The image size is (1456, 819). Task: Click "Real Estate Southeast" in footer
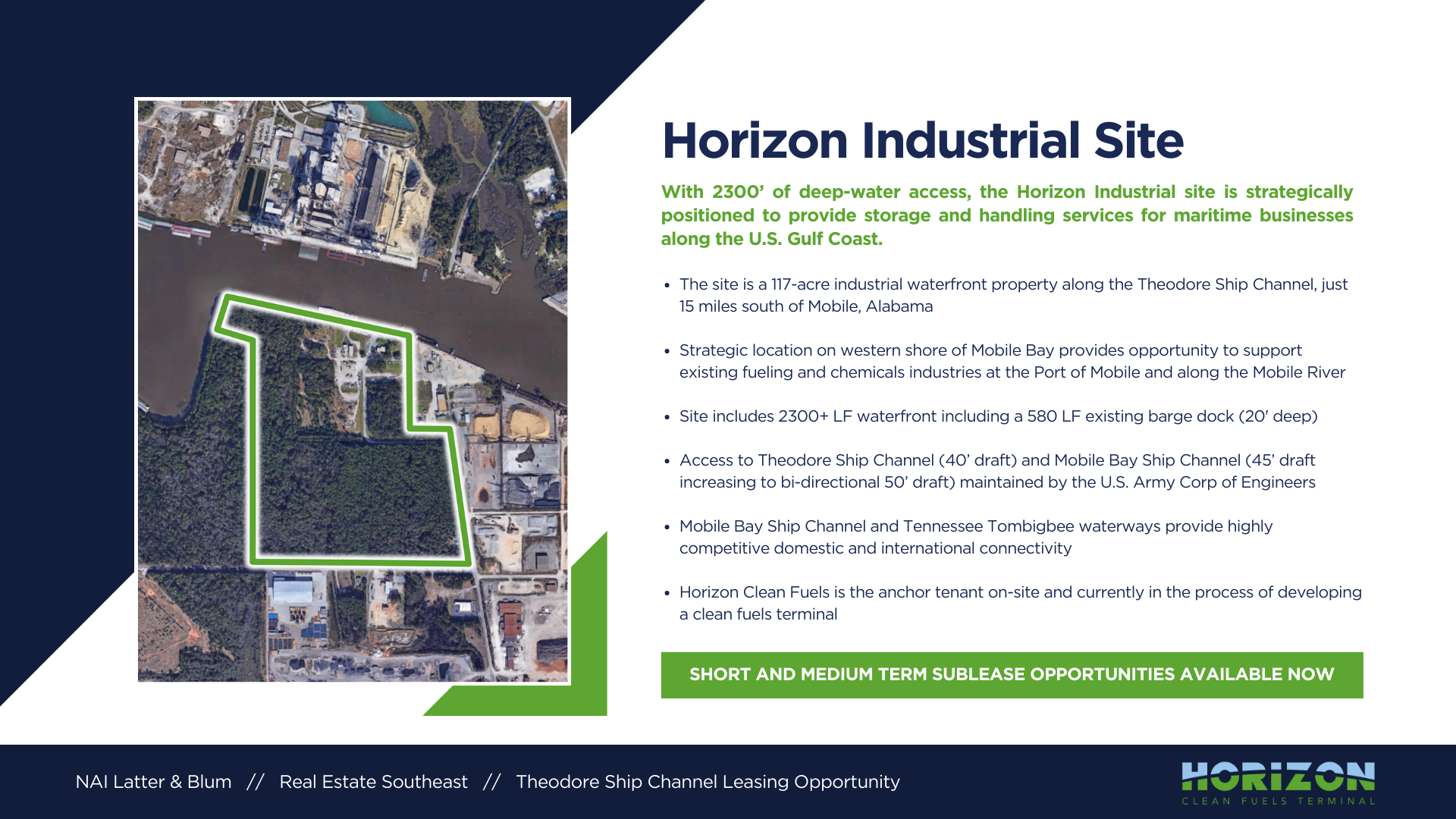click(373, 782)
